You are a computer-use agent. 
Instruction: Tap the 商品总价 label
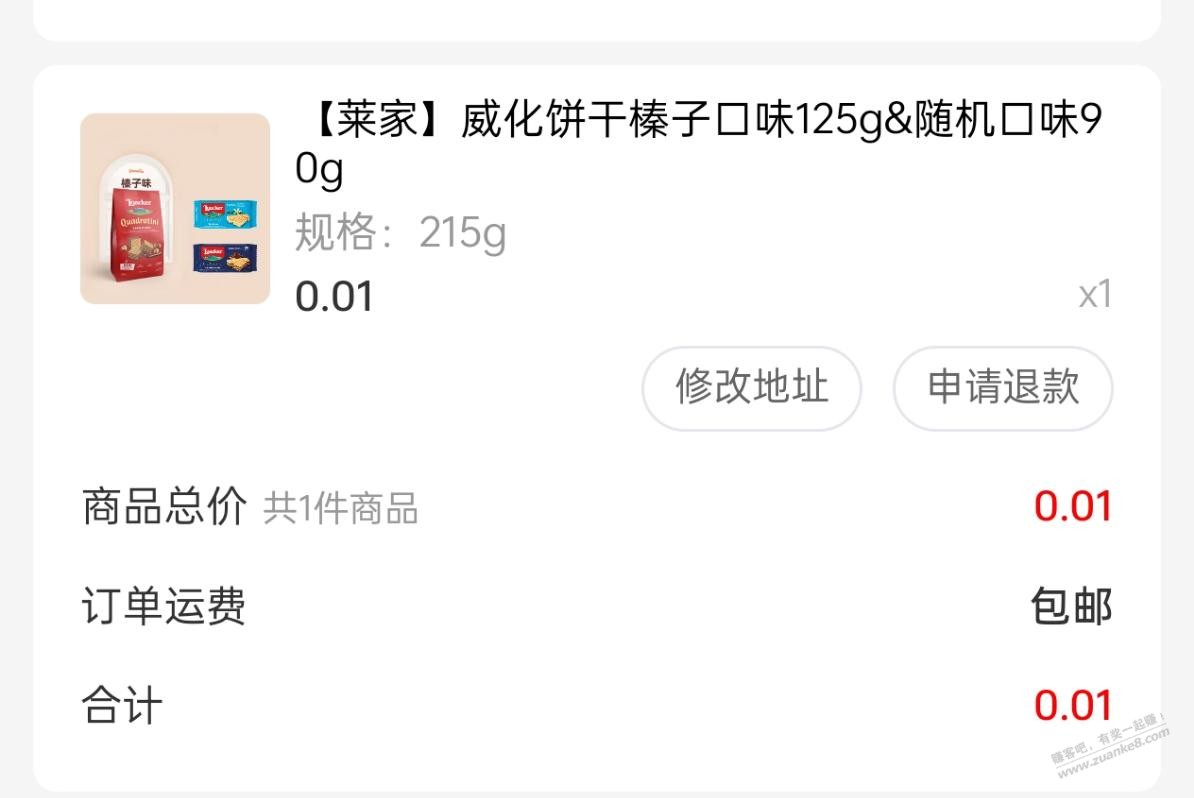click(x=164, y=506)
